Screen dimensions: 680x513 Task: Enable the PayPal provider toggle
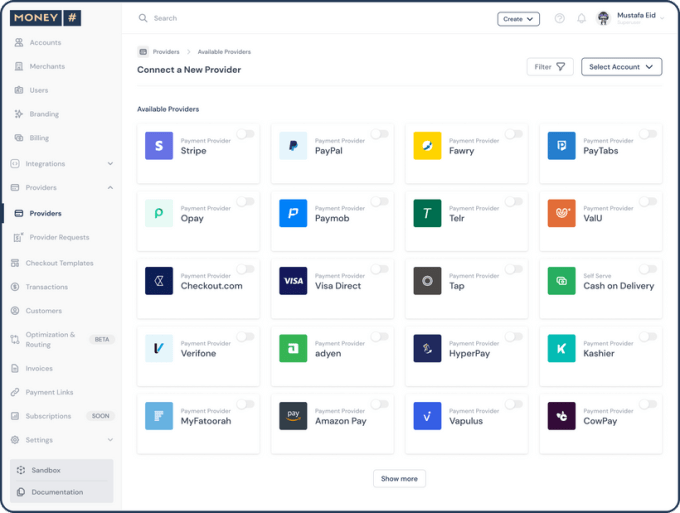point(380,134)
